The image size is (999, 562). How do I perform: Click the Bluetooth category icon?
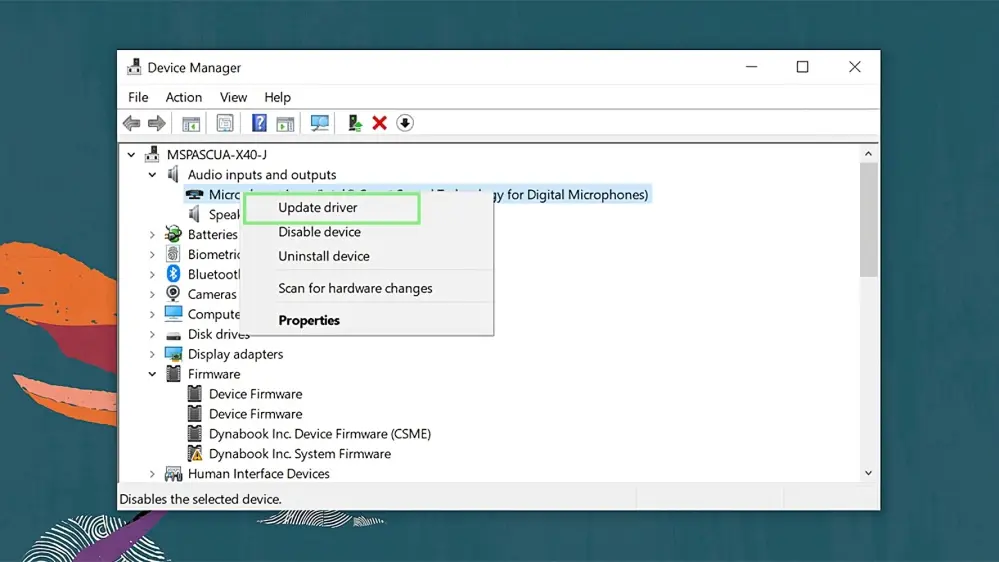(x=173, y=274)
